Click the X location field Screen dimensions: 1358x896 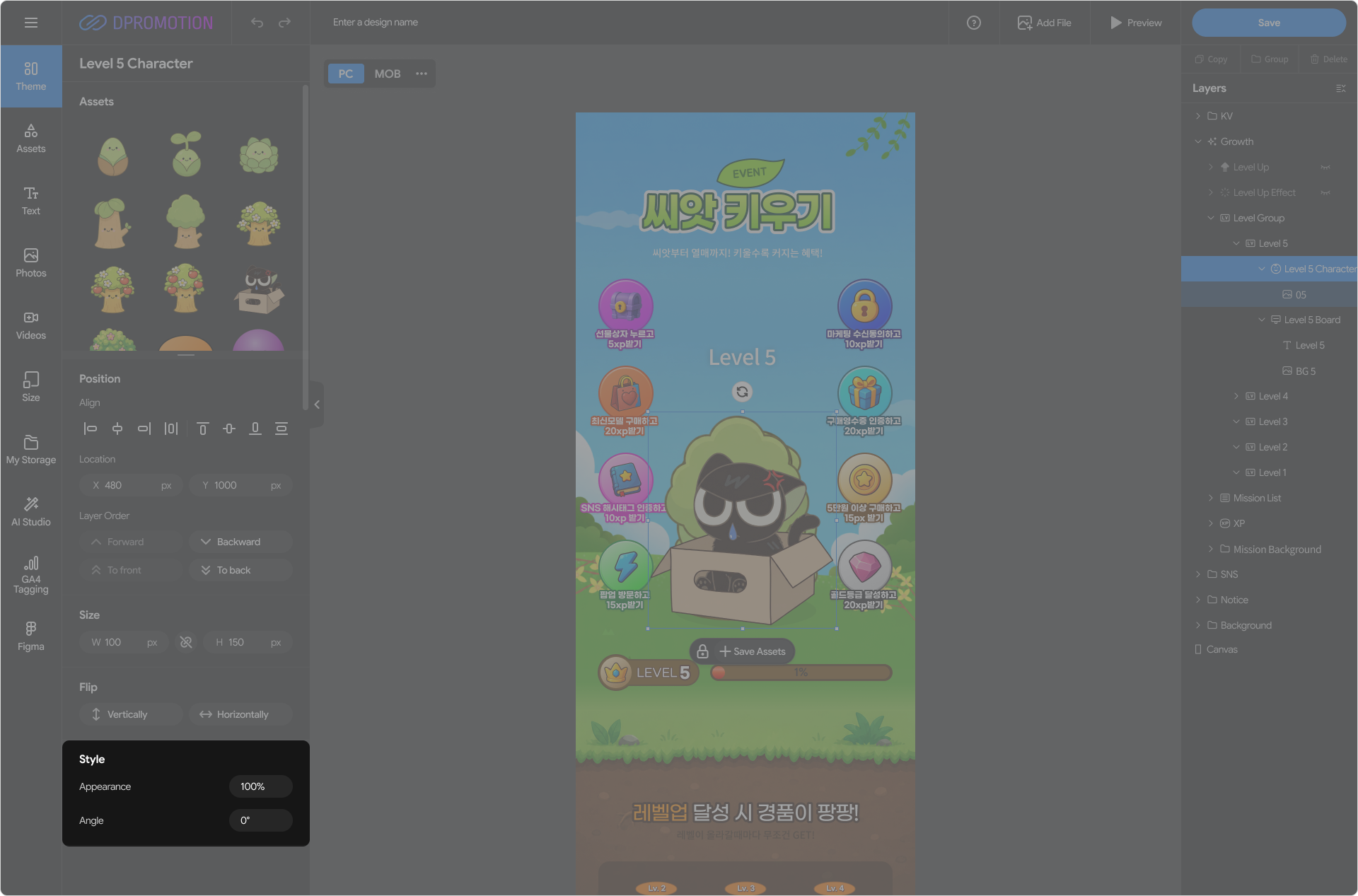(x=131, y=485)
